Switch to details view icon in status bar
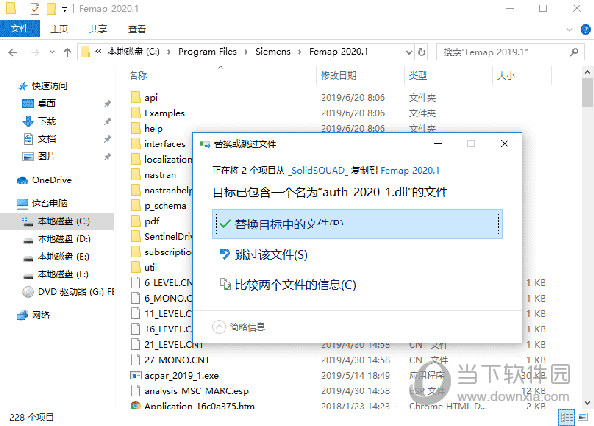Viewport: 594px width, 426px height. [x=566, y=418]
